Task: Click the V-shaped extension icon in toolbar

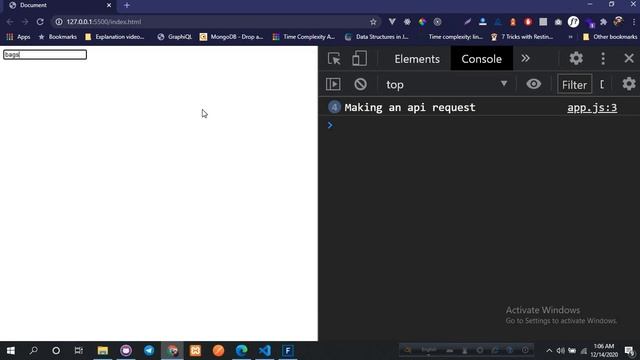Action: click(392, 22)
